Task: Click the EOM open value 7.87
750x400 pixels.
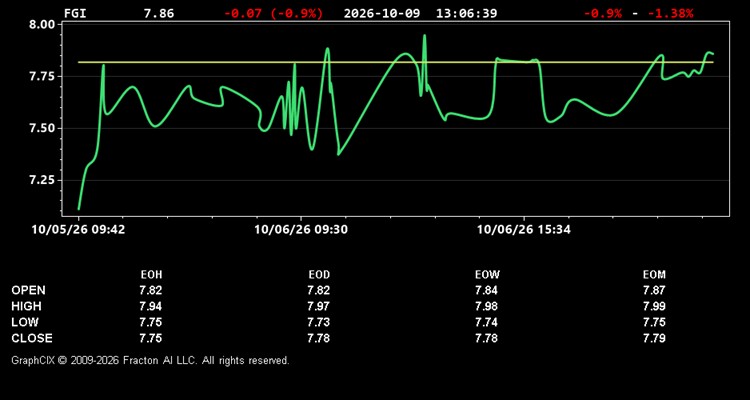Action: [x=654, y=290]
